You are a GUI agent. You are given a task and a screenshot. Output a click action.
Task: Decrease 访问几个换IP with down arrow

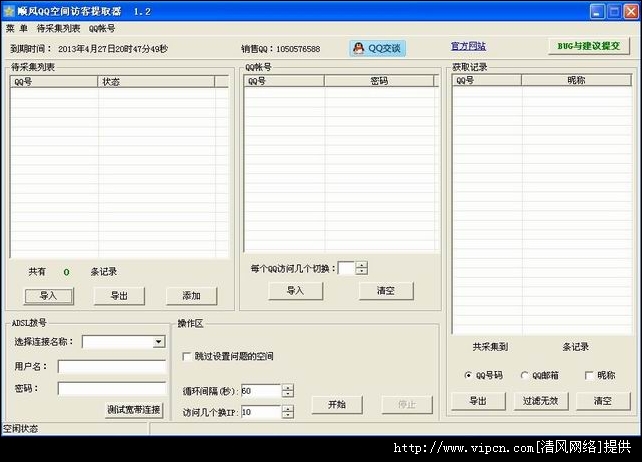(288, 414)
